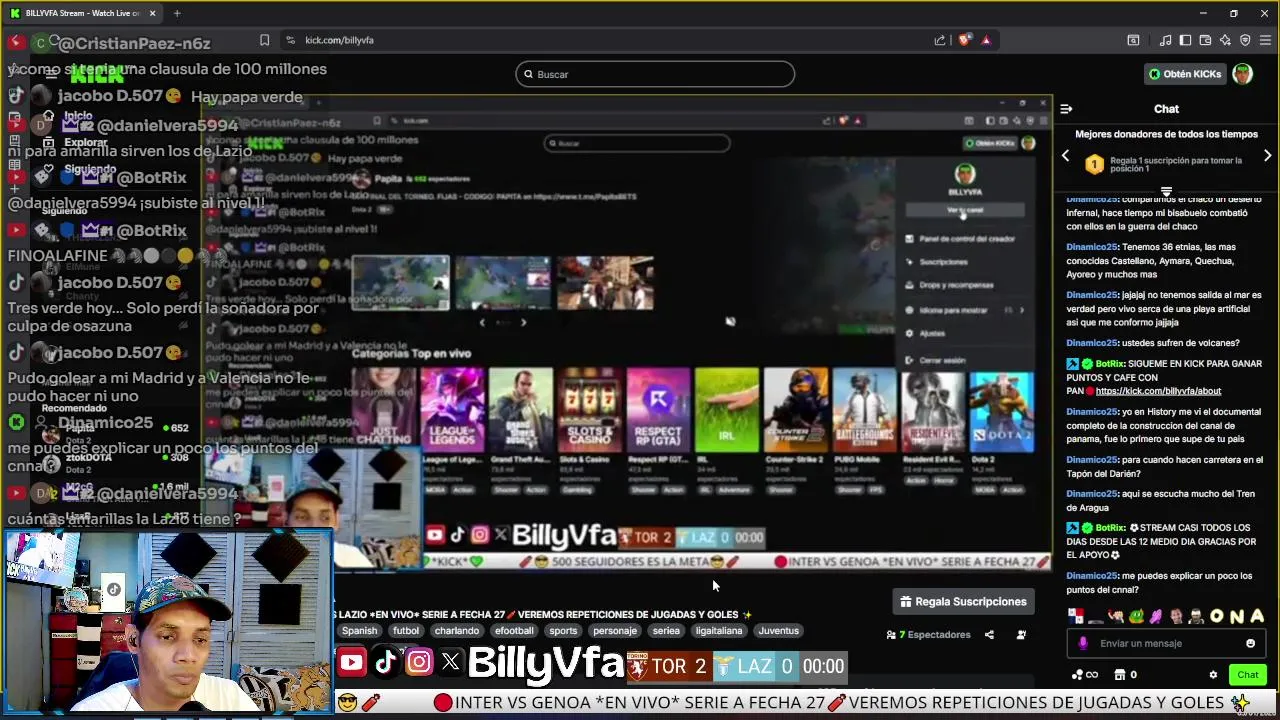Image resolution: width=1280 pixels, height=720 pixels.
Task: Open Dota 2 category thumbnail
Action: pyautogui.click(x=1002, y=410)
